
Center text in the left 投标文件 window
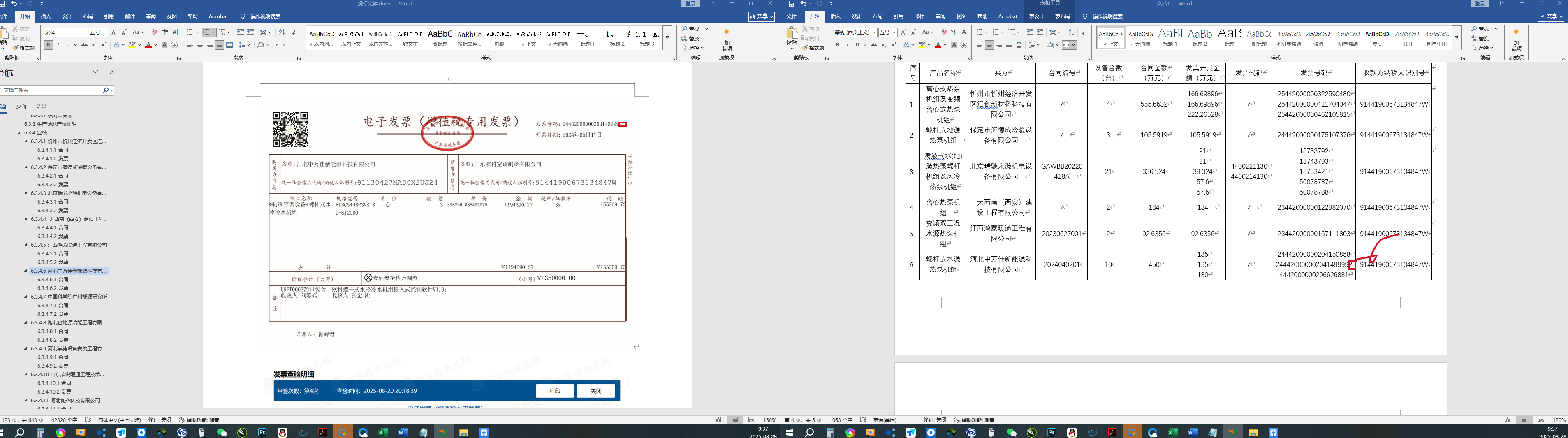coord(200,45)
